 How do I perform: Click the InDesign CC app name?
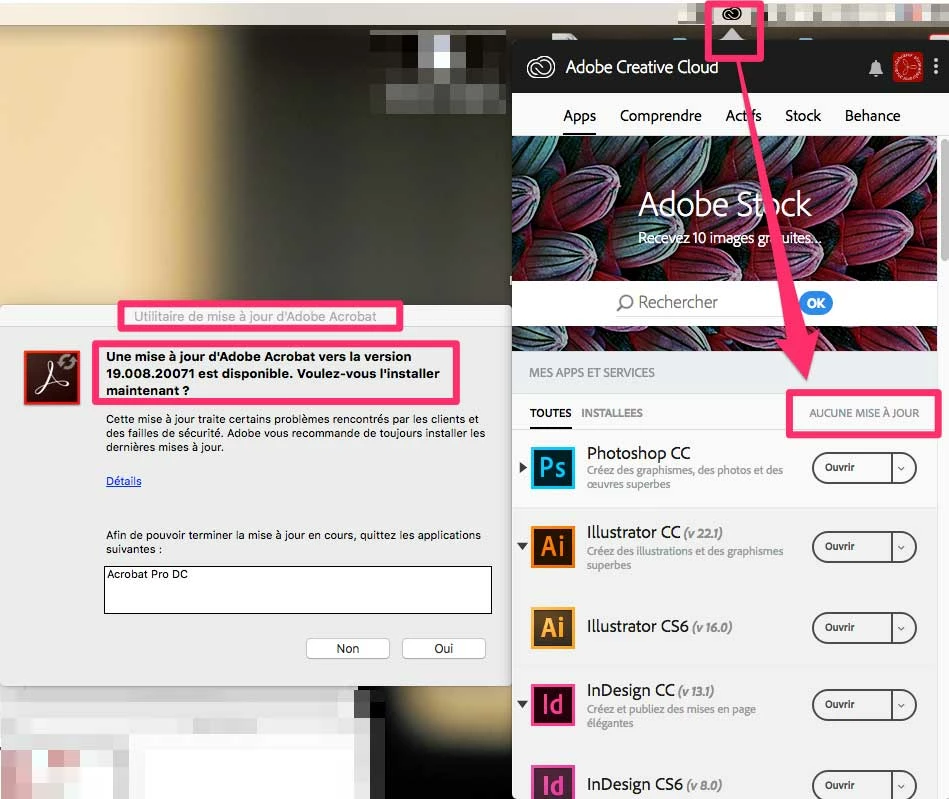click(631, 691)
